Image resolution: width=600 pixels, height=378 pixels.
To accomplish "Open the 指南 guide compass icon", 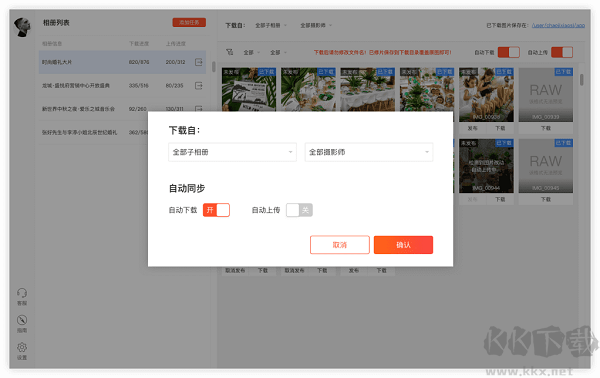I will (x=22, y=324).
